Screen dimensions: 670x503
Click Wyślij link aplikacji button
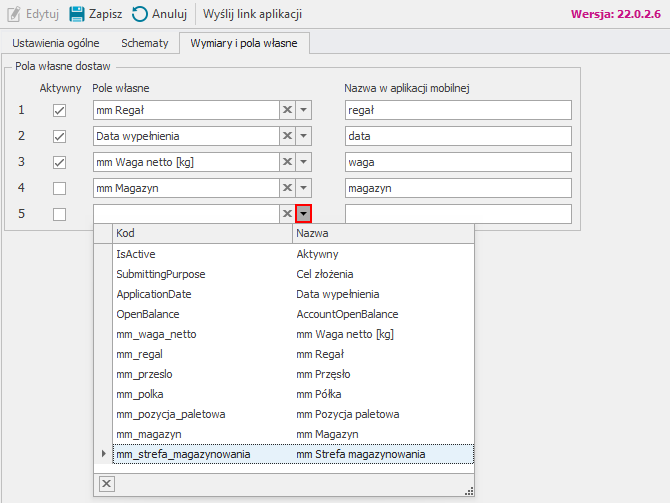pos(252,14)
